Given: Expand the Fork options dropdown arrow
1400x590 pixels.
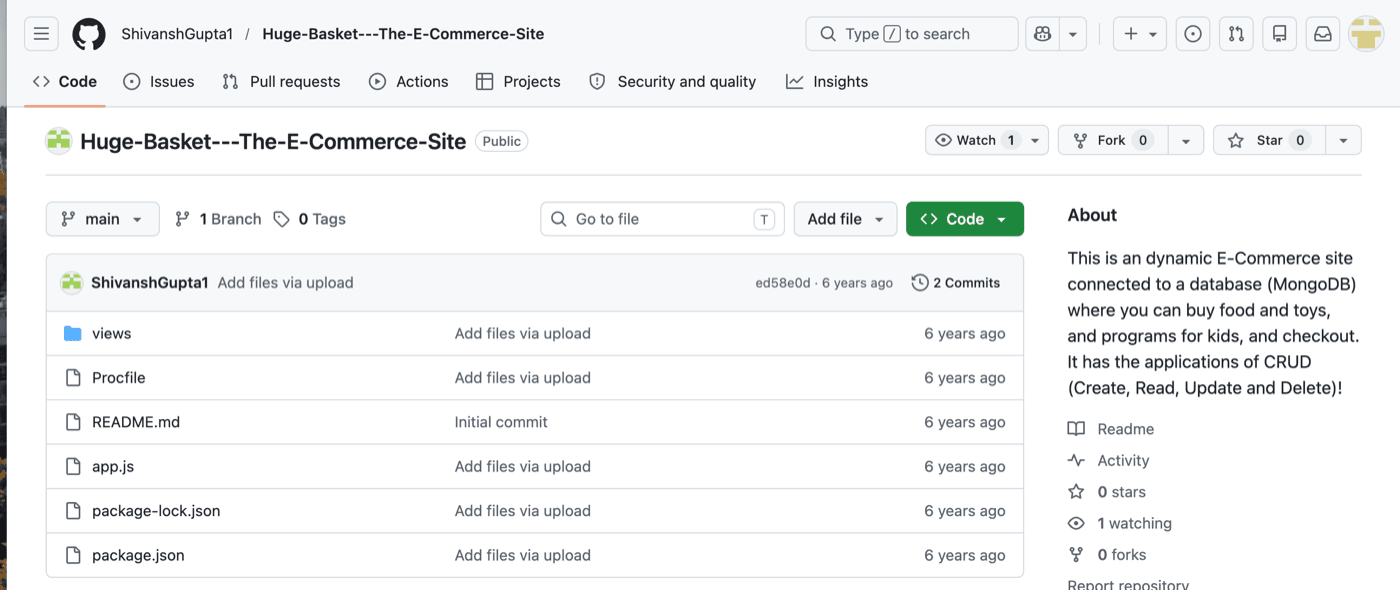Looking at the screenshot, I should coord(1186,141).
